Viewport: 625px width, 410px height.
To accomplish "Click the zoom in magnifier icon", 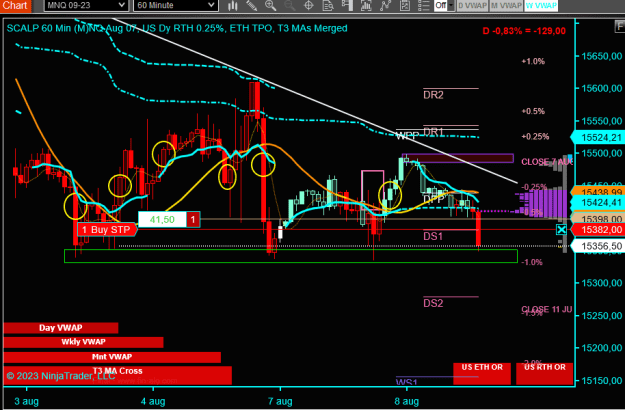I will click(x=271, y=6).
